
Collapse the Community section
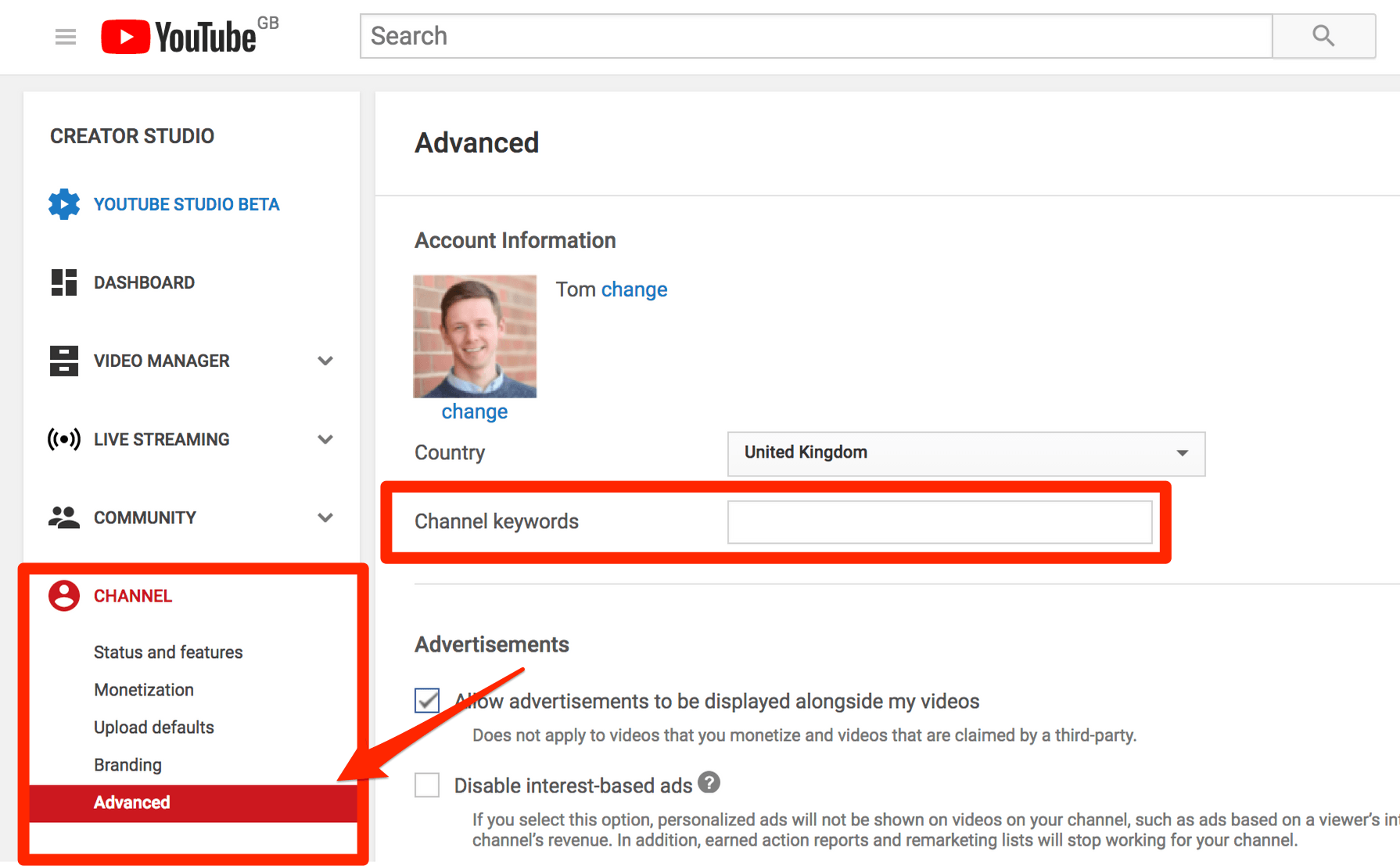tap(325, 517)
